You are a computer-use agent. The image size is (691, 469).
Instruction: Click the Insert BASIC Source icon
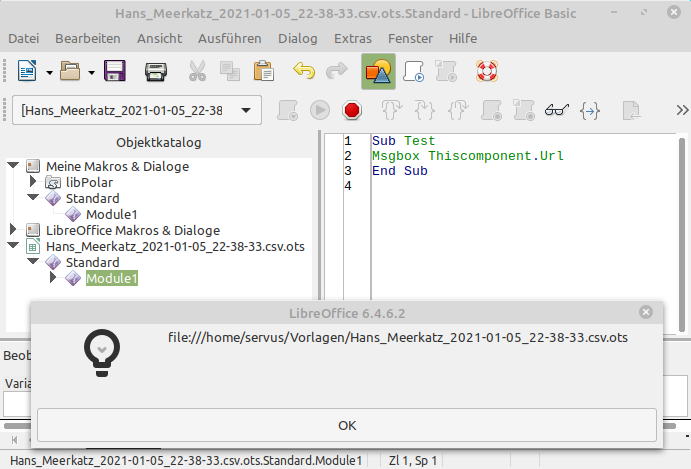[x=631, y=110]
